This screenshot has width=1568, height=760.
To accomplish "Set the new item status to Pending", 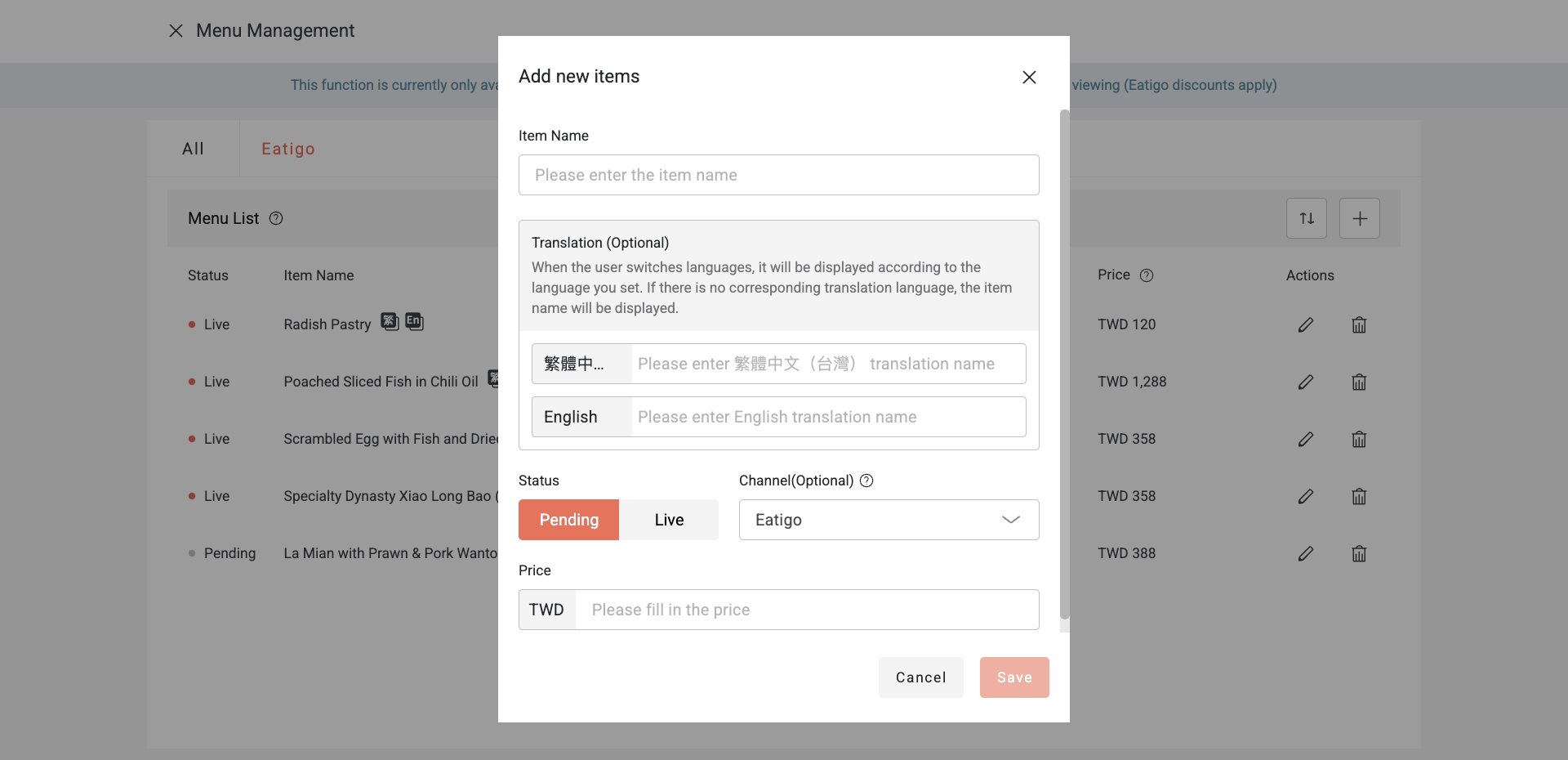I will 568,520.
